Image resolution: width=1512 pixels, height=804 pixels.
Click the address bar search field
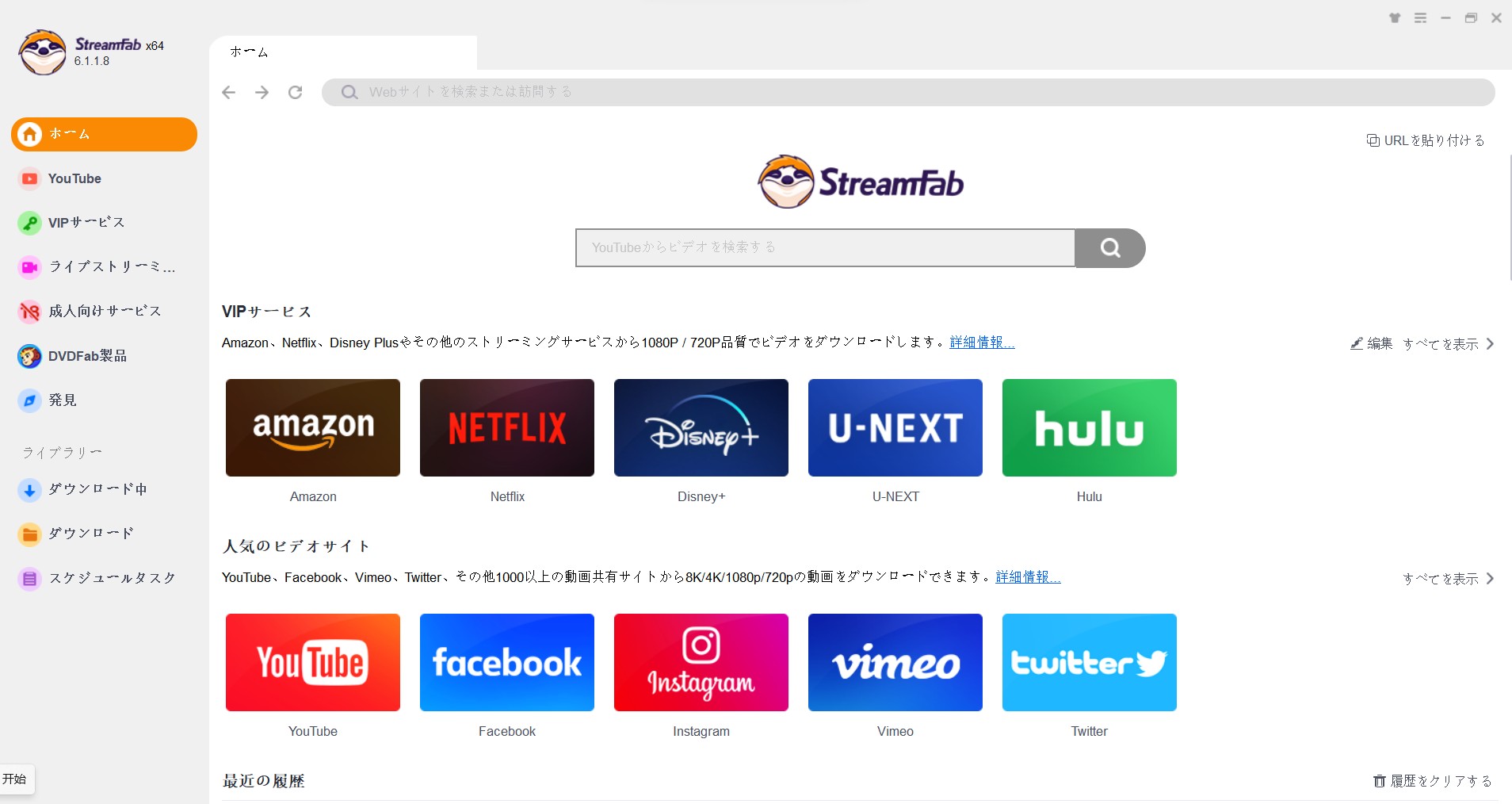pyautogui.click(x=908, y=92)
